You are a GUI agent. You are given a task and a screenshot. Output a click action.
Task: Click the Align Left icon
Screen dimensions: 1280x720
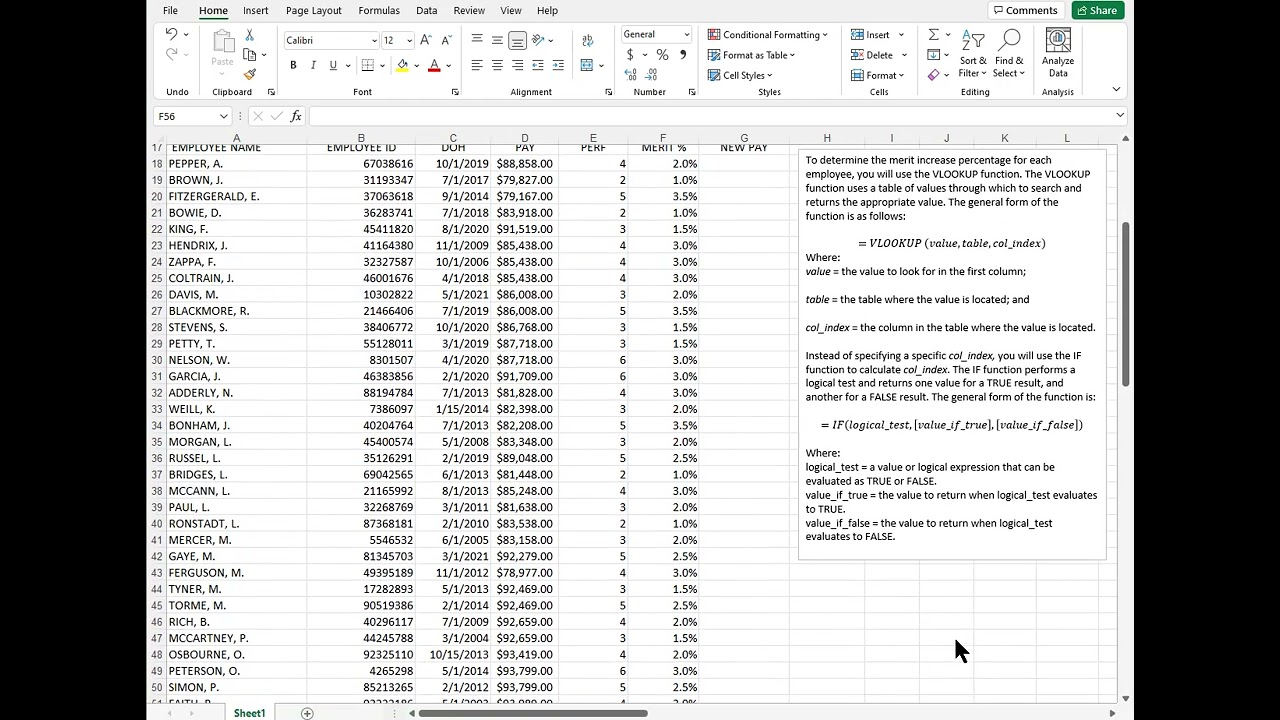(477, 65)
